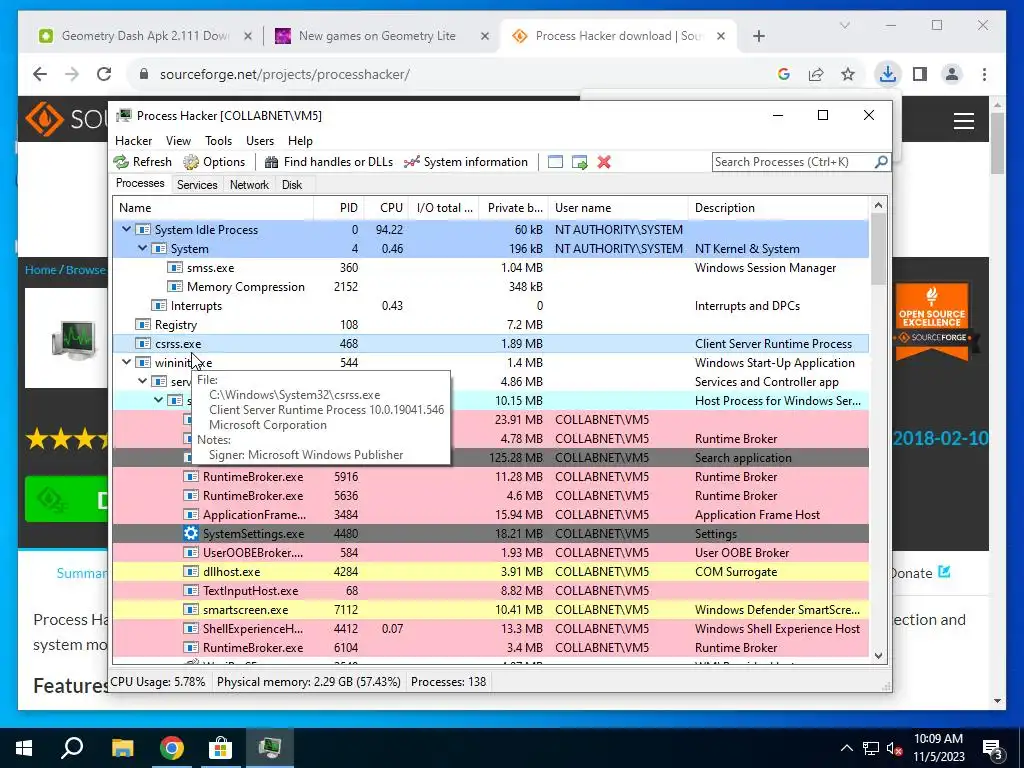The image size is (1024, 768).
Task: Click the Refresh toolbar button
Action: coord(142,162)
